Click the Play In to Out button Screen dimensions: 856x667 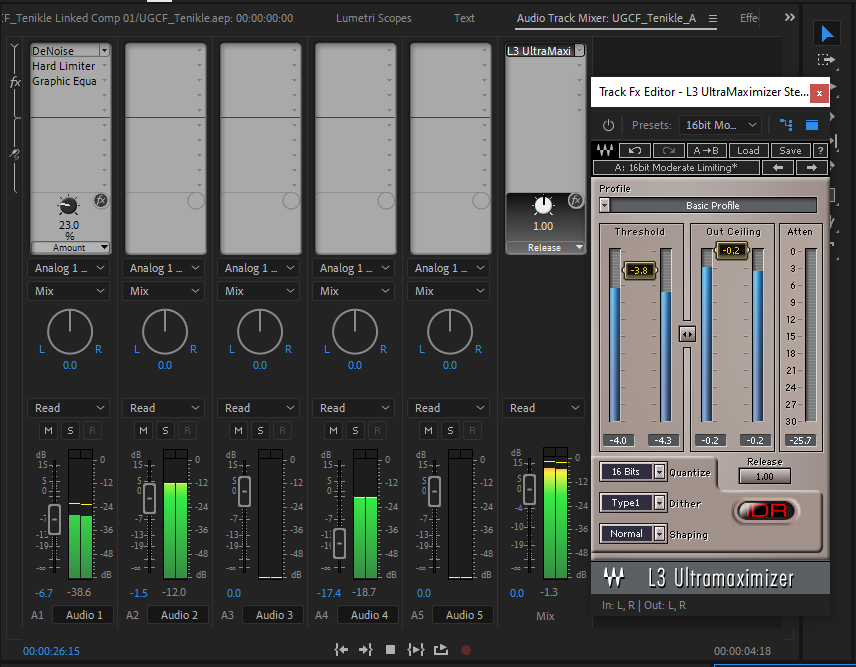(416, 650)
